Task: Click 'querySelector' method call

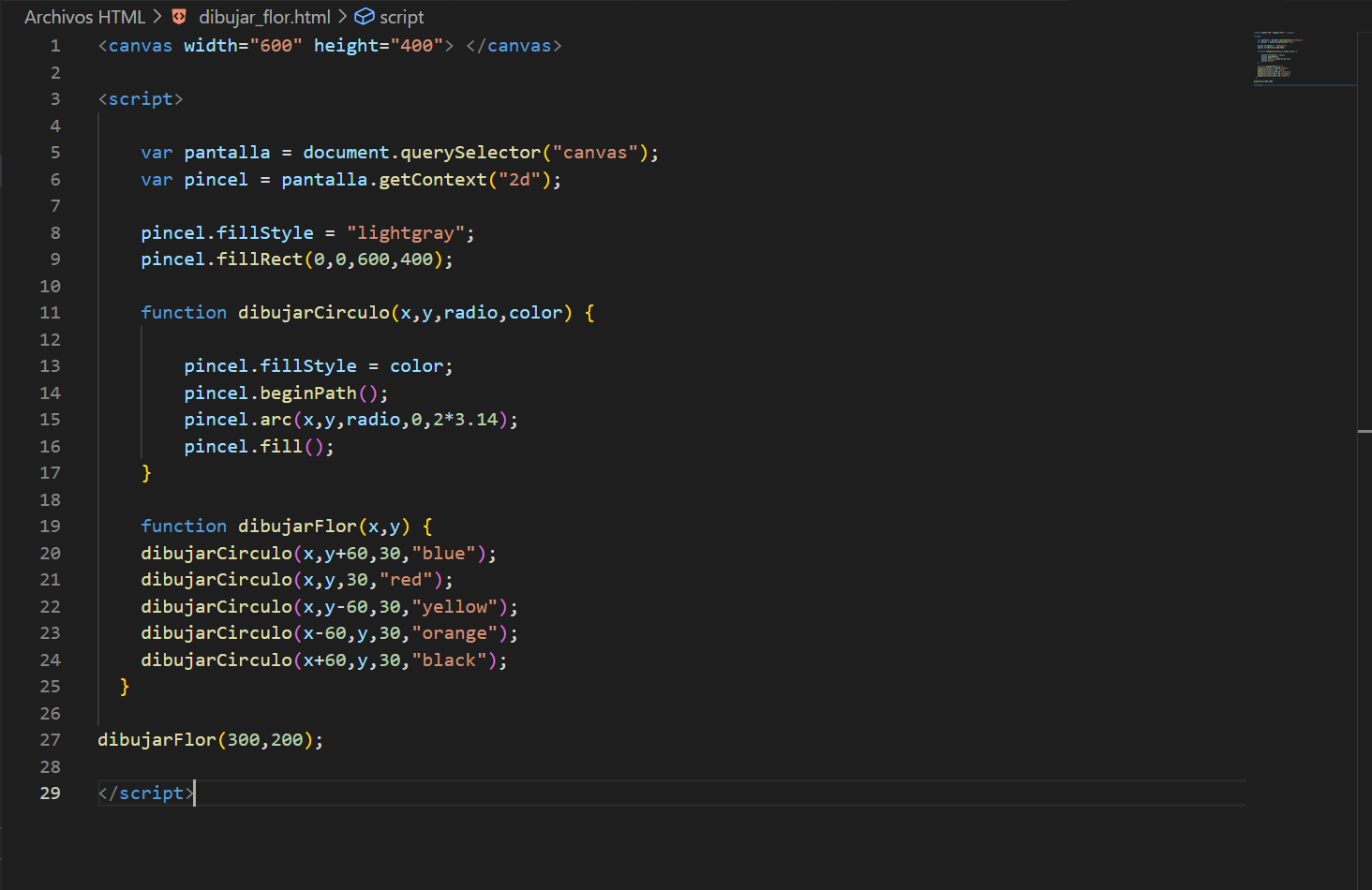Action: (x=471, y=153)
